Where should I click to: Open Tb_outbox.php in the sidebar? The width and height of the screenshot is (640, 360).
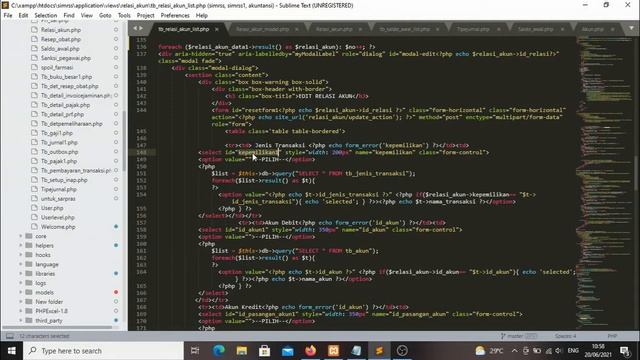(60, 152)
